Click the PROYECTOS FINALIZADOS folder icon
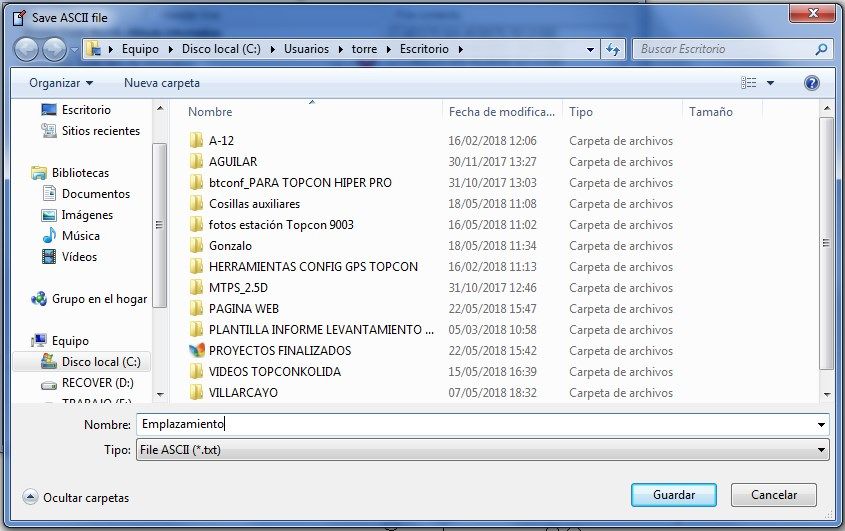 (197, 350)
